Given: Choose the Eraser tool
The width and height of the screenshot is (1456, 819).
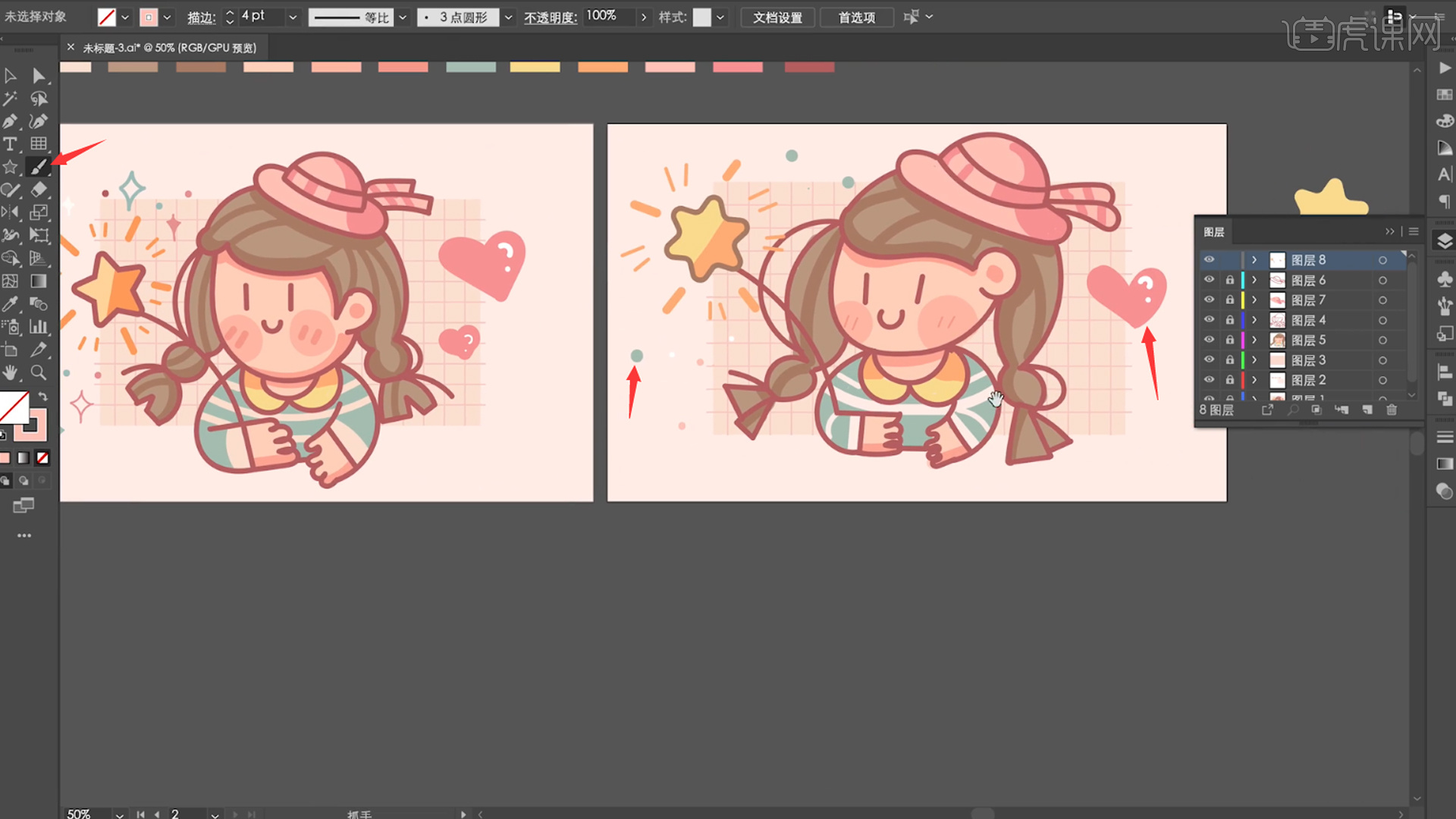Looking at the screenshot, I should coord(38,190).
